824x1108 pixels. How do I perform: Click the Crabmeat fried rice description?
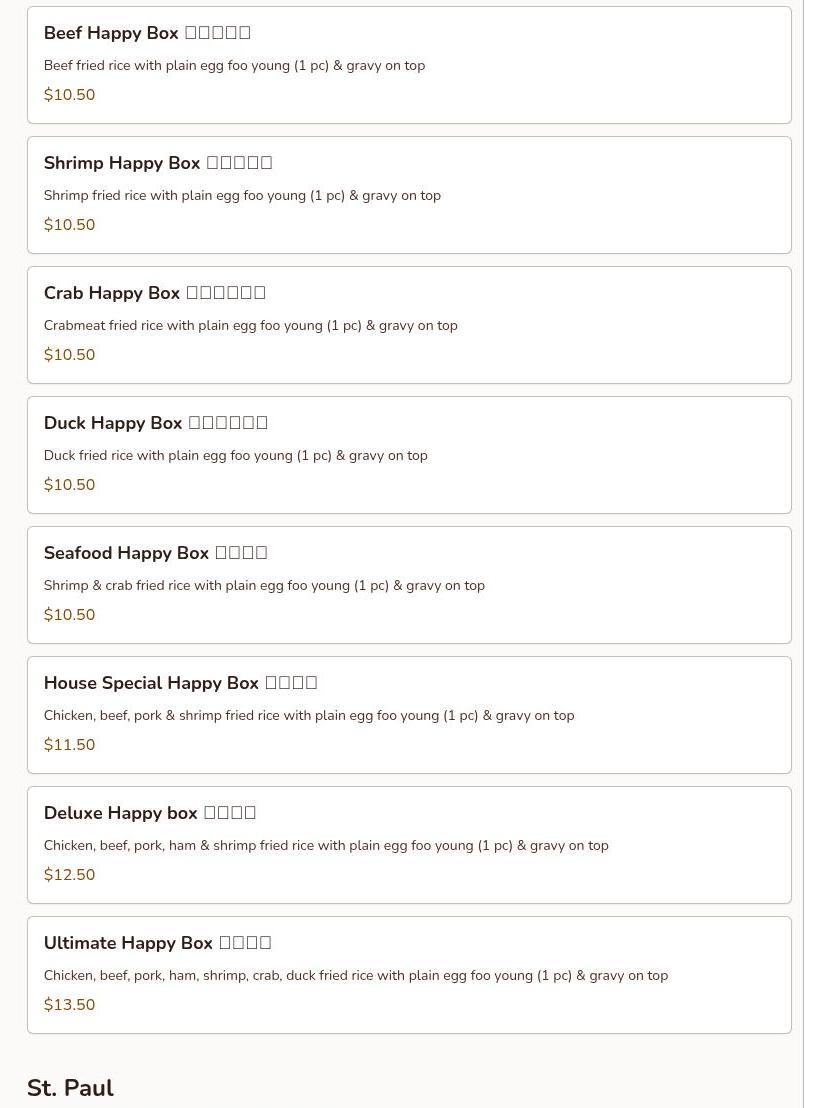coord(251,326)
